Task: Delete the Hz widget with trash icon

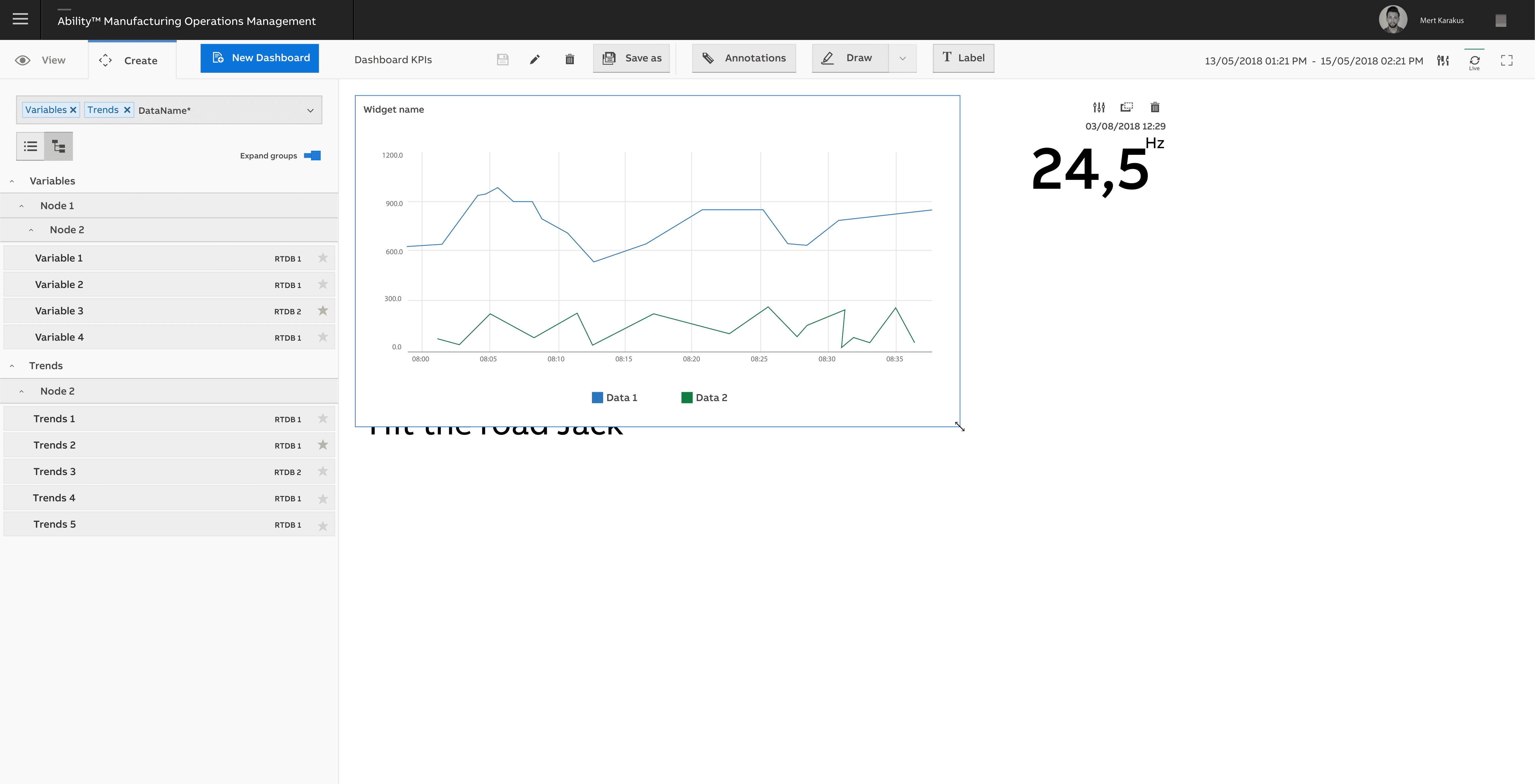Action: click(x=1155, y=107)
